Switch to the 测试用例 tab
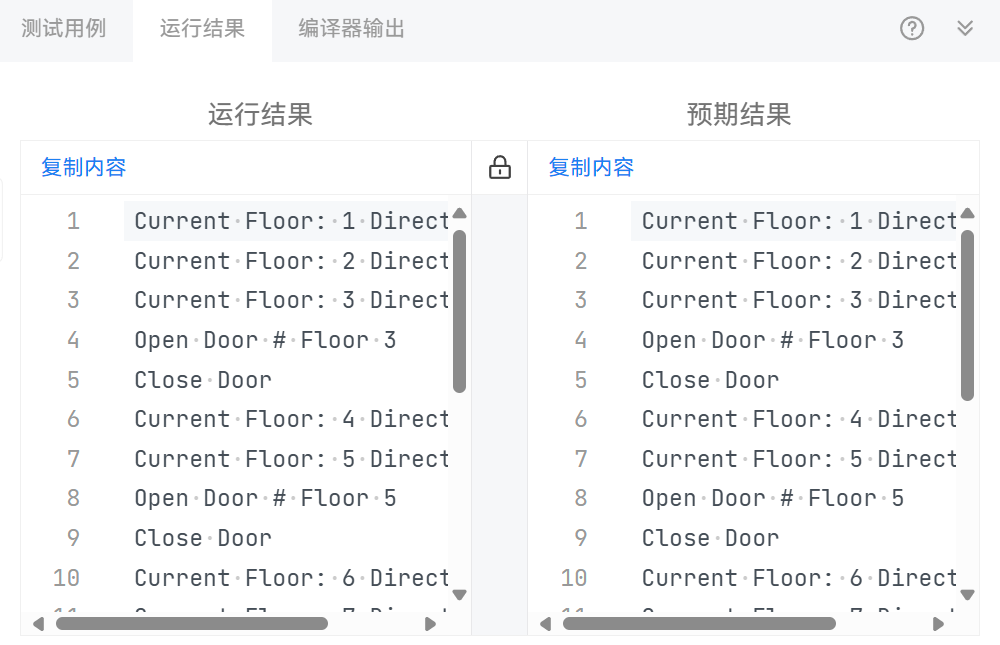The image size is (1000, 645). tap(64, 28)
